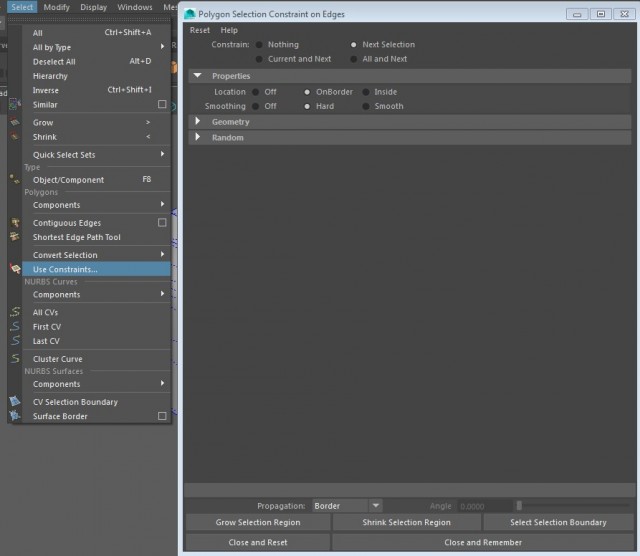Image resolution: width=640 pixels, height=556 pixels.
Task: Click the Cluster Curve icon
Action: coord(15,358)
